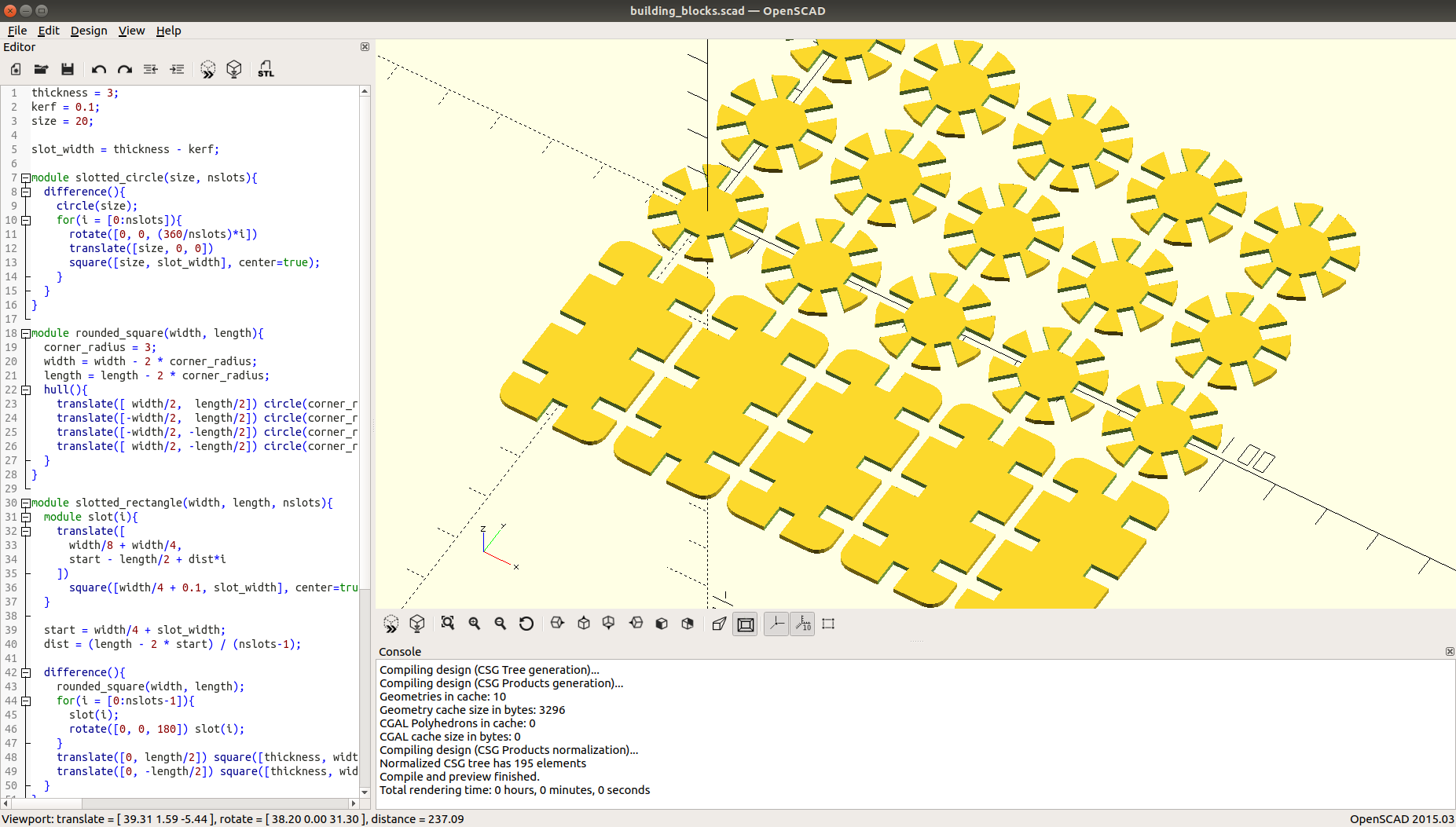Collapse the slot(i) module at line 31
The height and width of the screenshot is (827, 1456).
pos(26,517)
